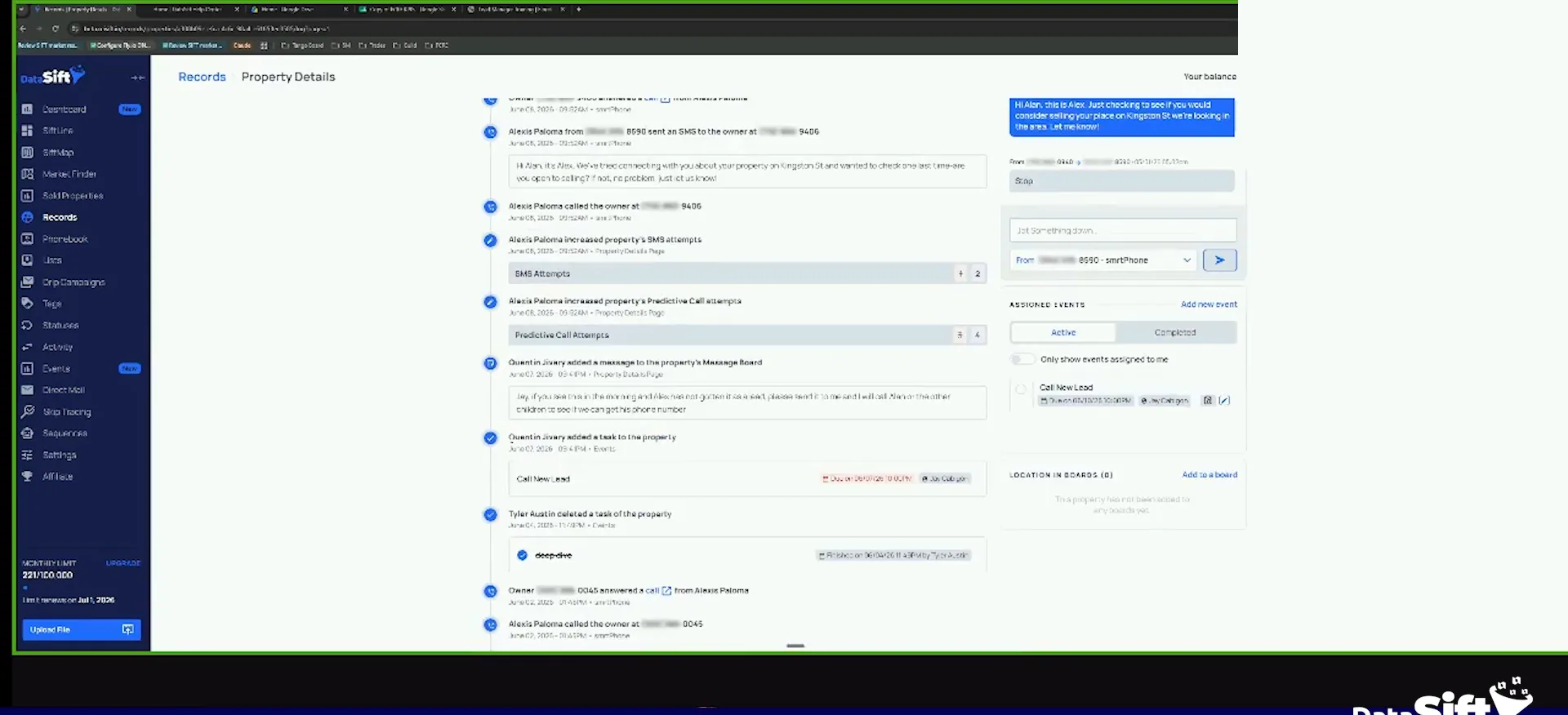Reload the browser page
The height and width of the screenshot is (715, 1568).
coord(56,29)
